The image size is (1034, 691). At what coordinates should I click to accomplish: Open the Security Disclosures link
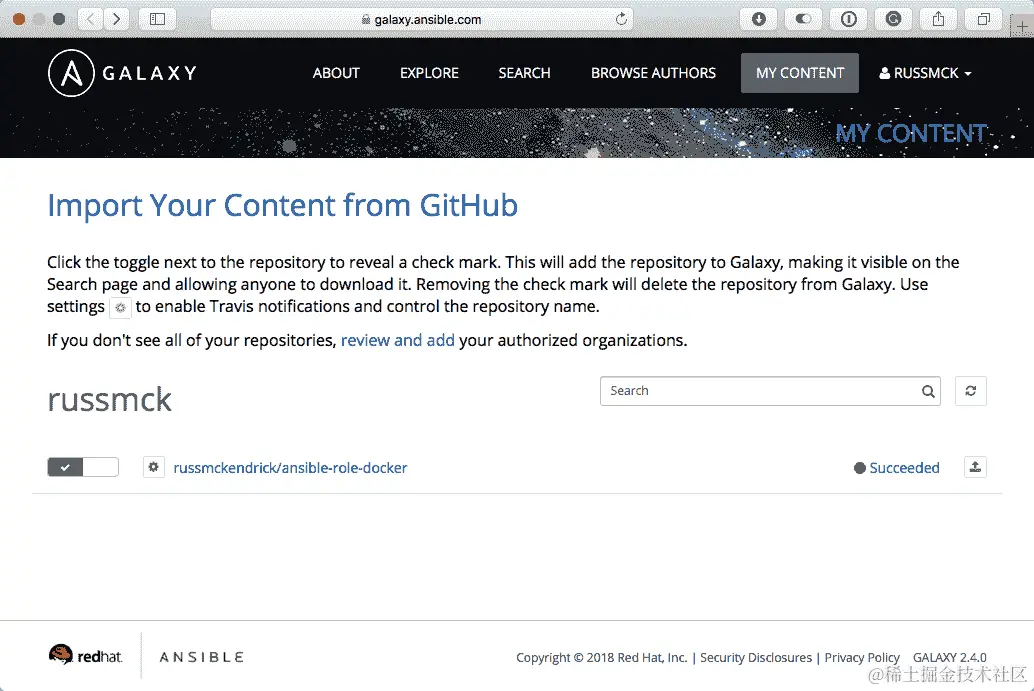click(756, 657)
